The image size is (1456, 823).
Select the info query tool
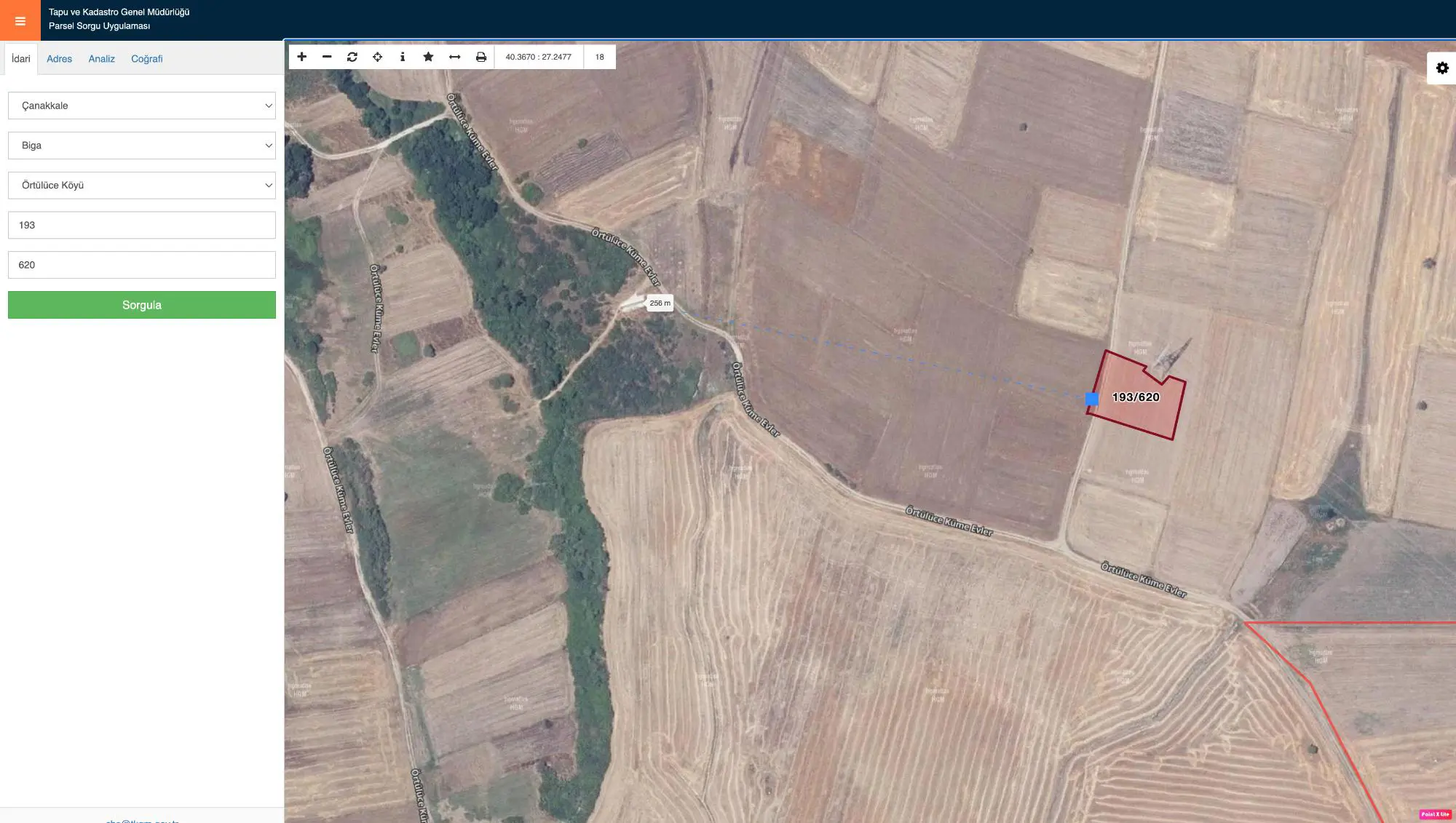[x=403, y=57]
